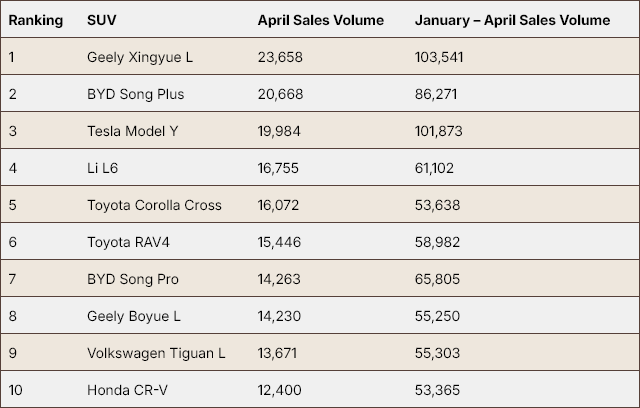
Task: Click the cumulative sales value 103,541
Action: pos(439,57)
